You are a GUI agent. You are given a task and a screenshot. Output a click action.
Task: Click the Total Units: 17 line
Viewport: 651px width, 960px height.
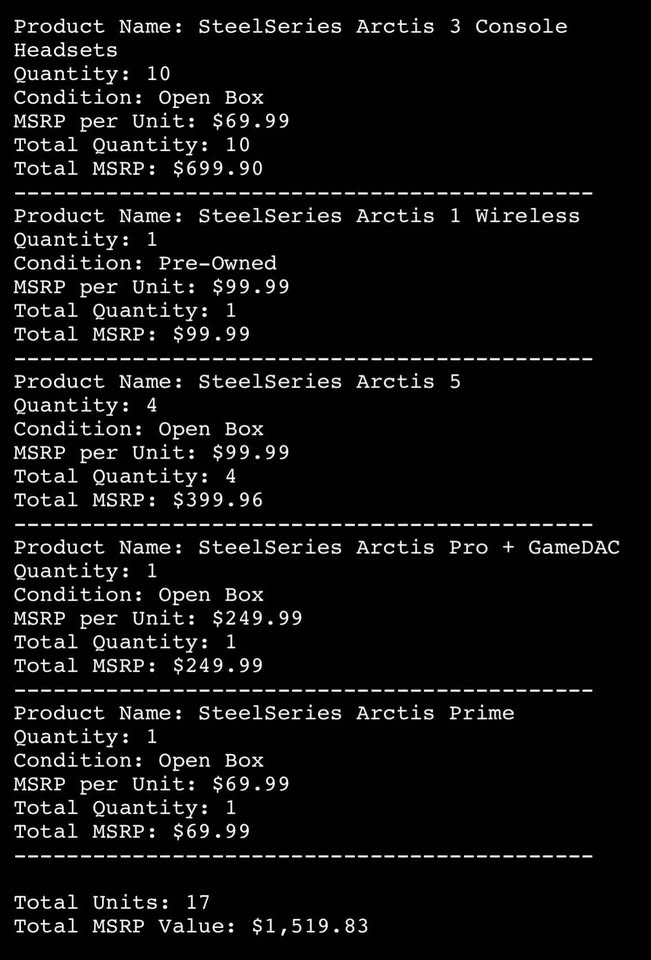point(112,902)
